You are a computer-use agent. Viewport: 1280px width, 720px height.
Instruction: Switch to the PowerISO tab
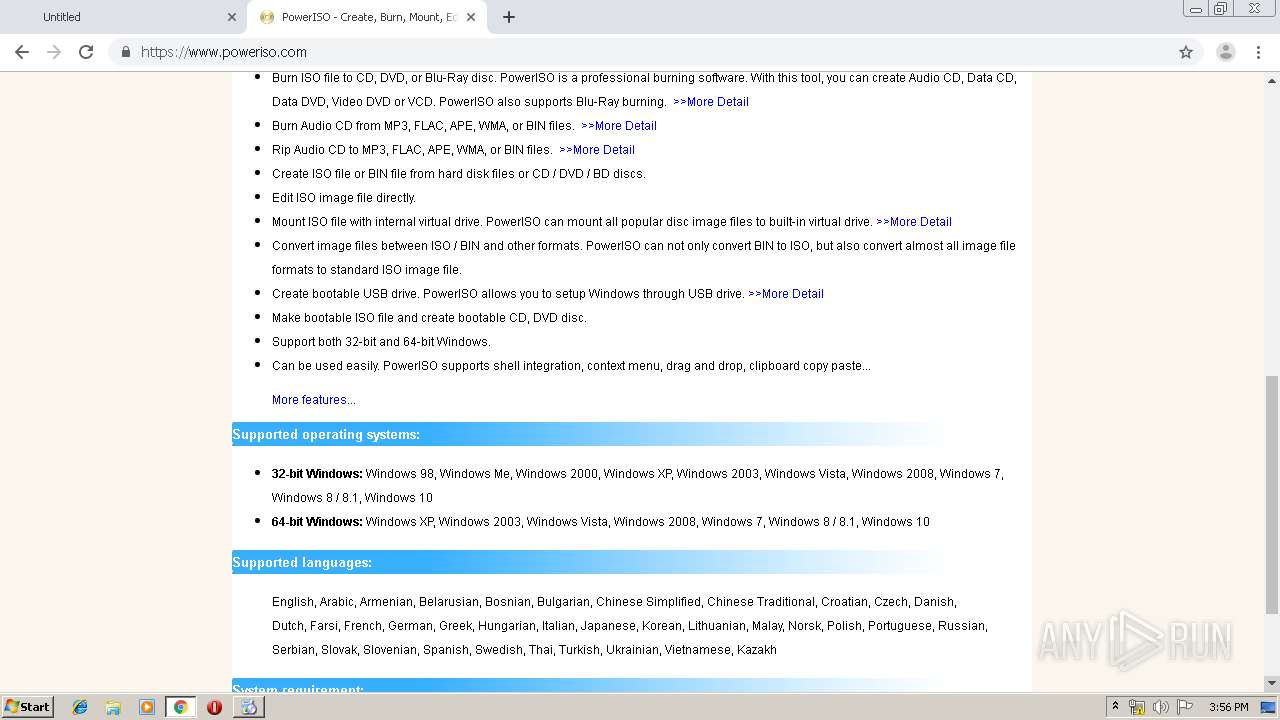coord(367,17)
